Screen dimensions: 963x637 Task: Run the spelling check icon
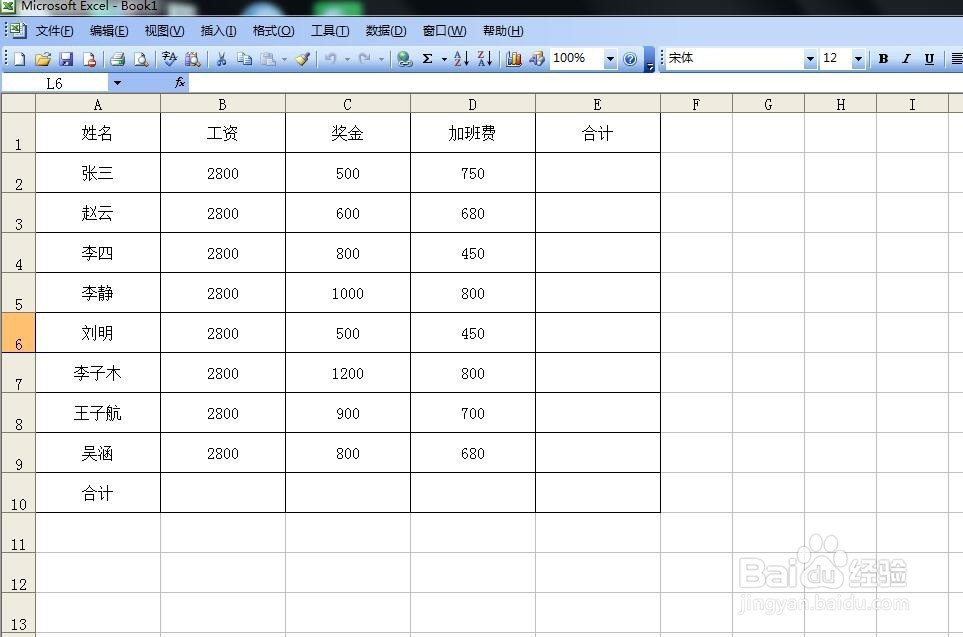click(x=170, y=59)
